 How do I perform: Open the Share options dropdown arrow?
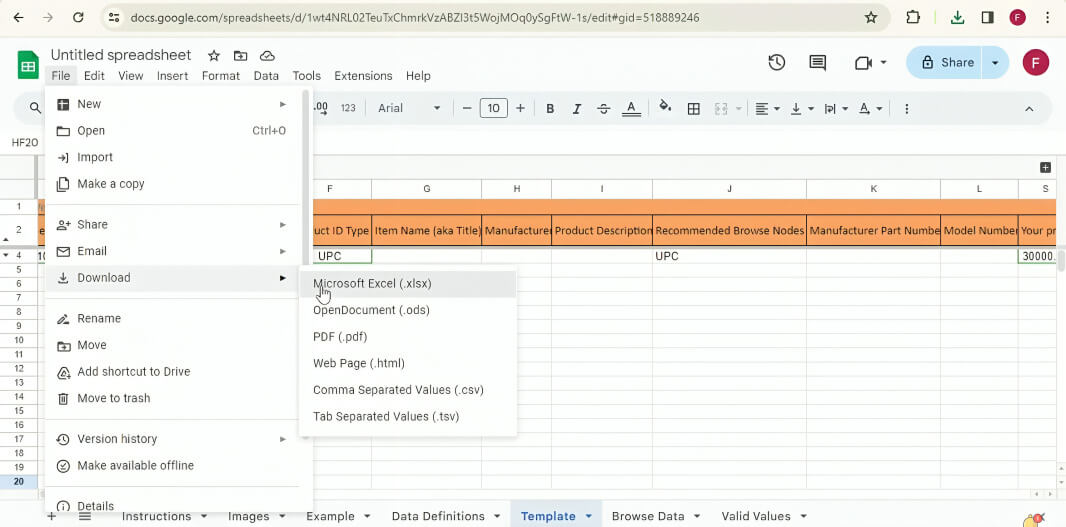tap(995, 63)
